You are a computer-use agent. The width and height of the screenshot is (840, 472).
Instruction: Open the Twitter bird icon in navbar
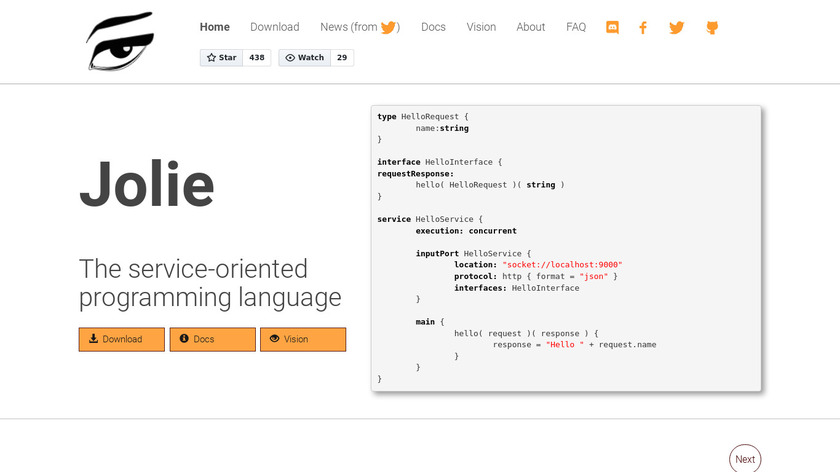click(676, 28)
